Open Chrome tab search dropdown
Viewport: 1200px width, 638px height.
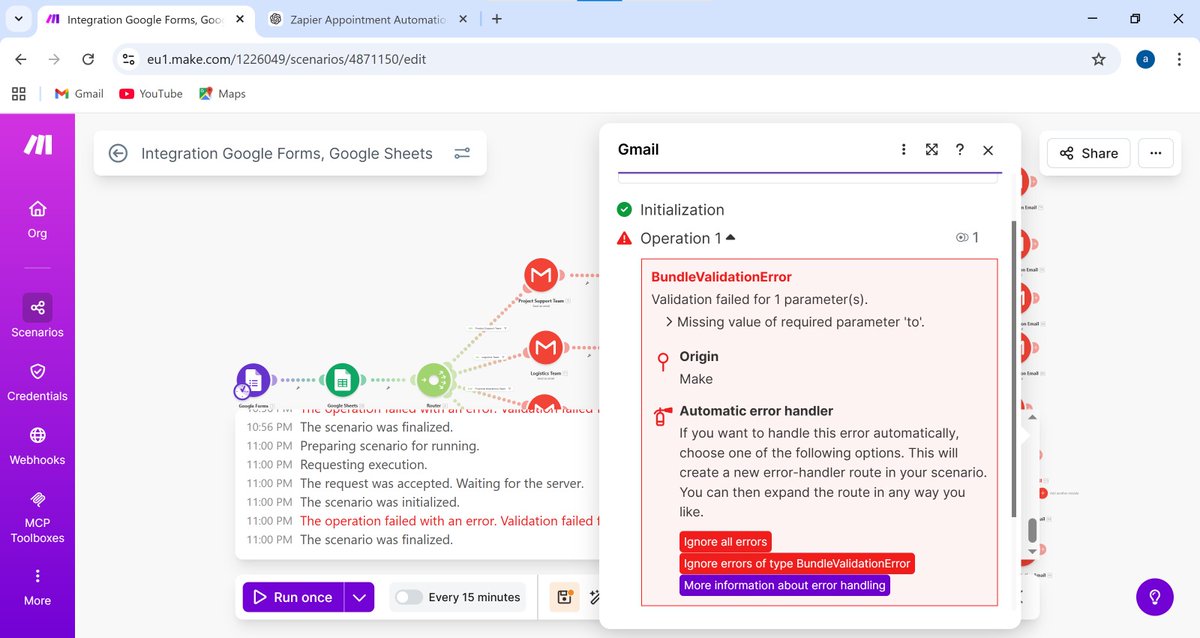19,18
